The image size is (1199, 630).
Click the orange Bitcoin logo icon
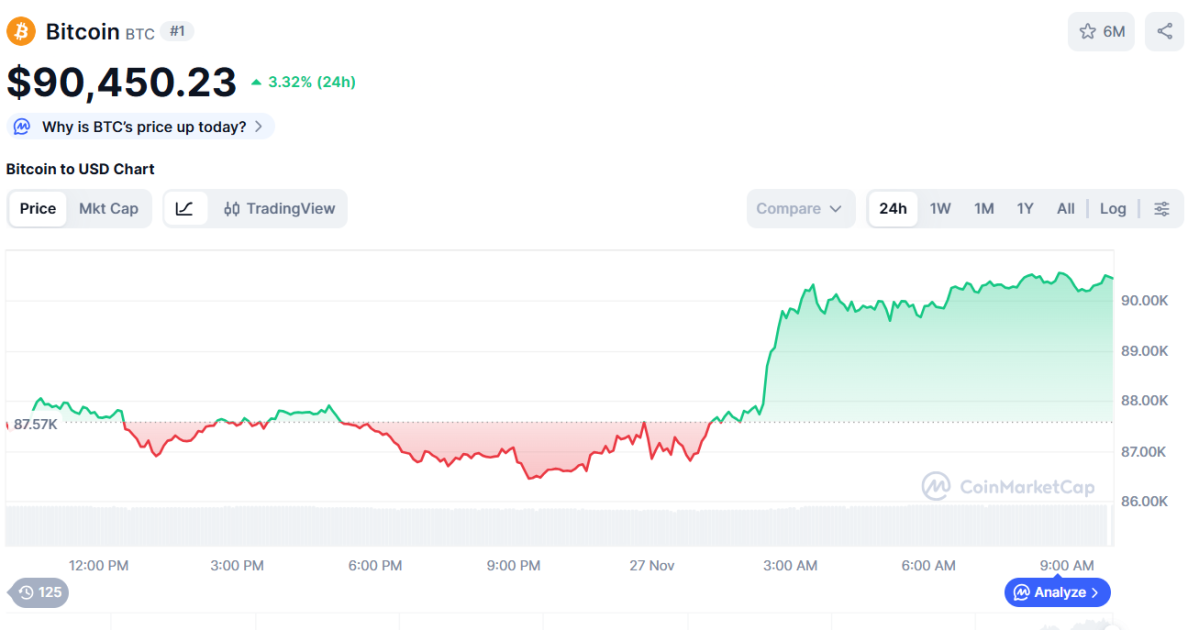[21, 31]
